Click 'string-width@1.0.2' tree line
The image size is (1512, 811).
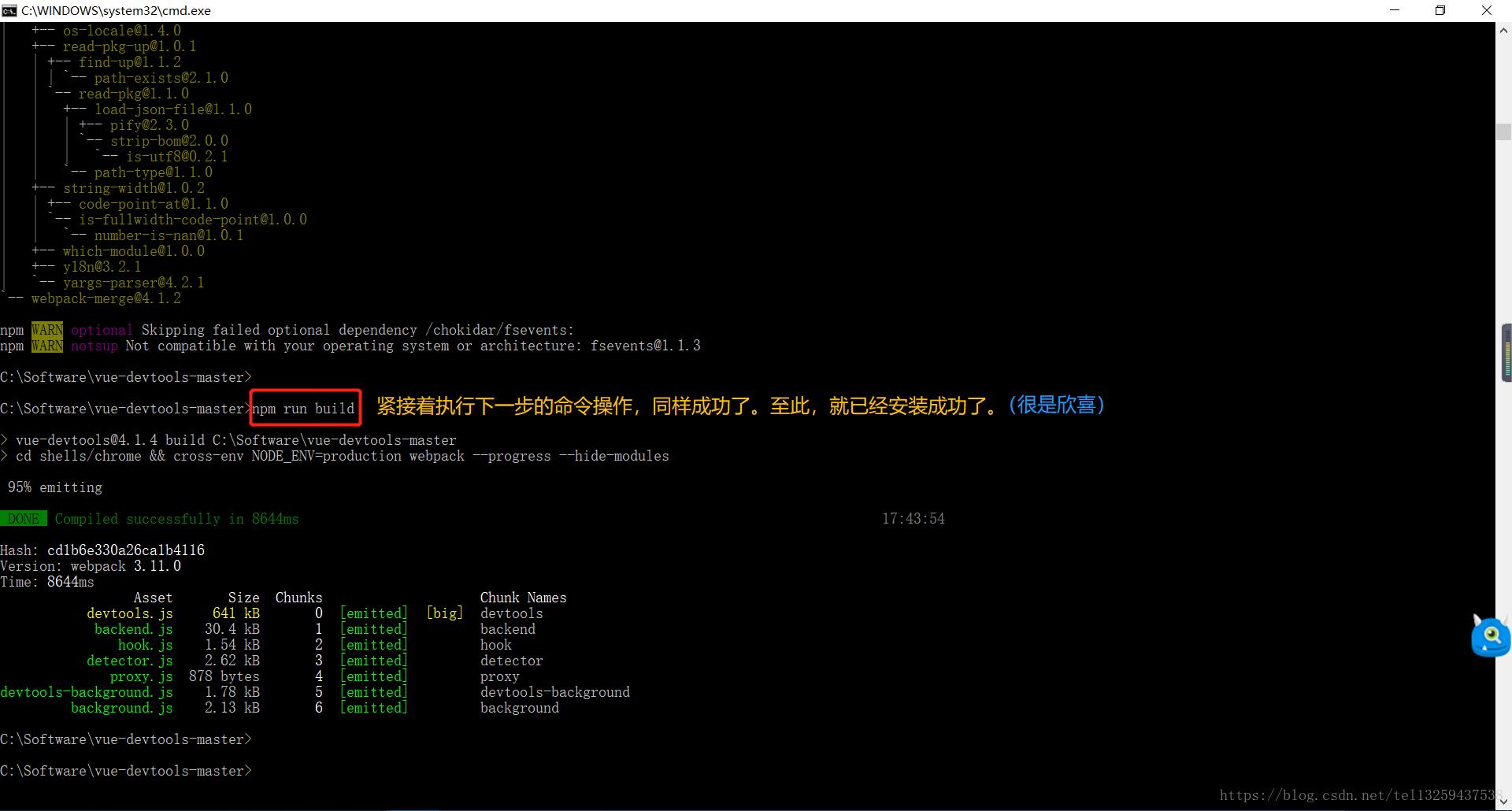point(134,188)
